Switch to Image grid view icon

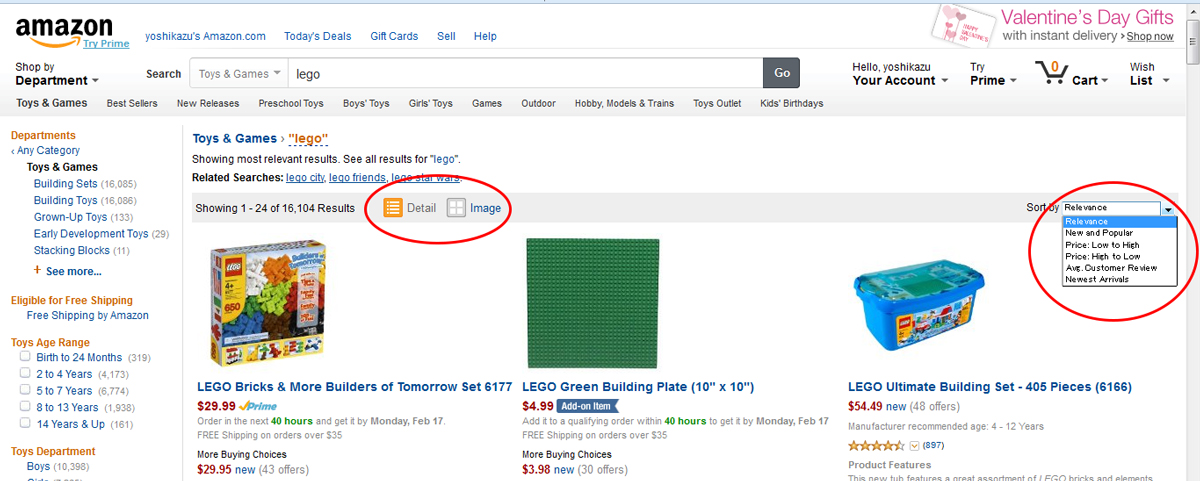tap(456, 208)
